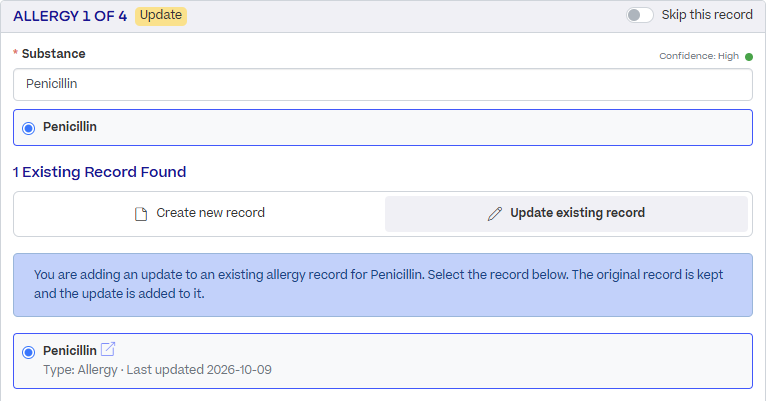Select the existing Penicillin record radio button

(28, 352)
